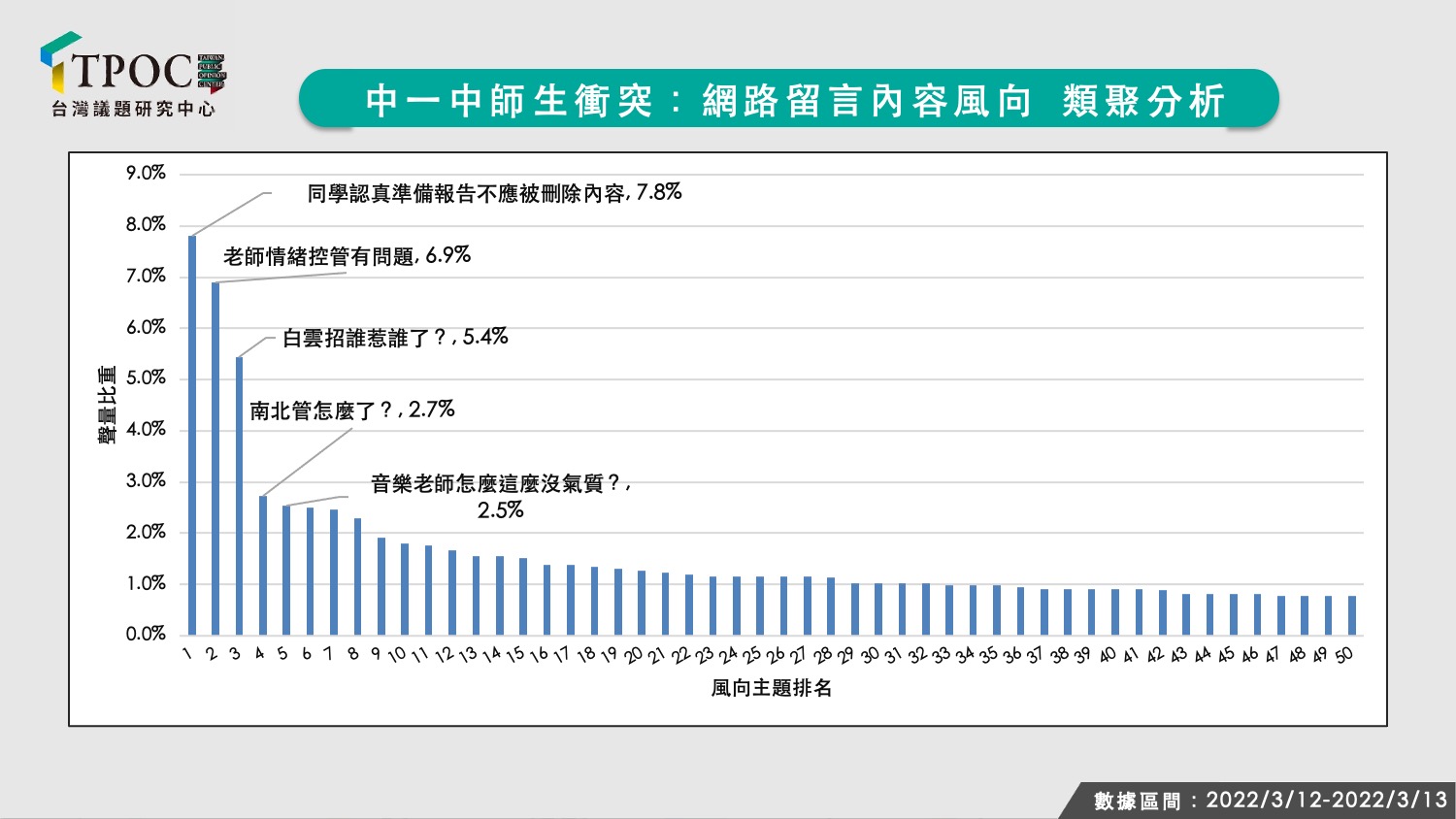Select the 白雲招誰惹誰了 5.4% label
The width and height of the screenshot is (1456, 819).
395,338
